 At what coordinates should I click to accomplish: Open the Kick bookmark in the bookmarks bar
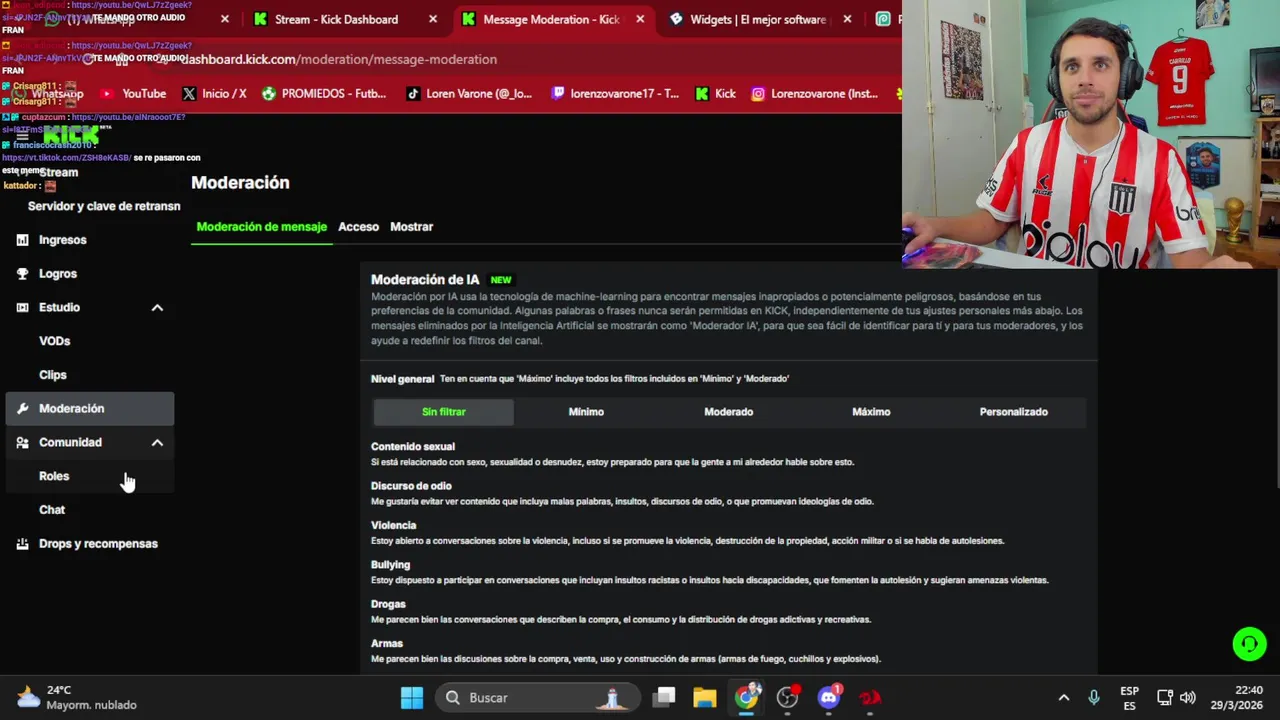(x=715, y=94)
